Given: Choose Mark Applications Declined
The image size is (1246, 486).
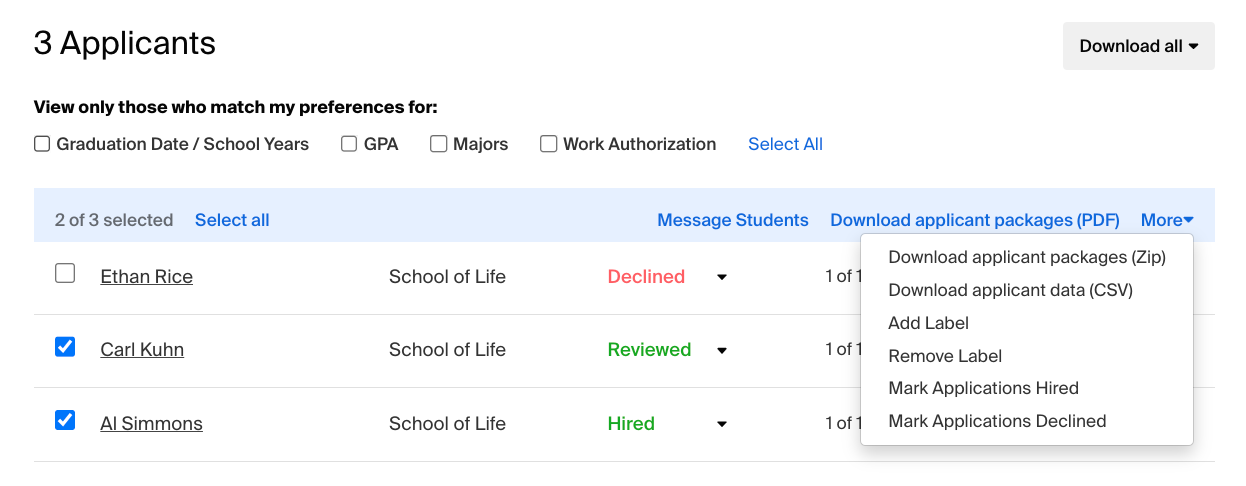Looking at the screenshot, I should tap(997, 421).
